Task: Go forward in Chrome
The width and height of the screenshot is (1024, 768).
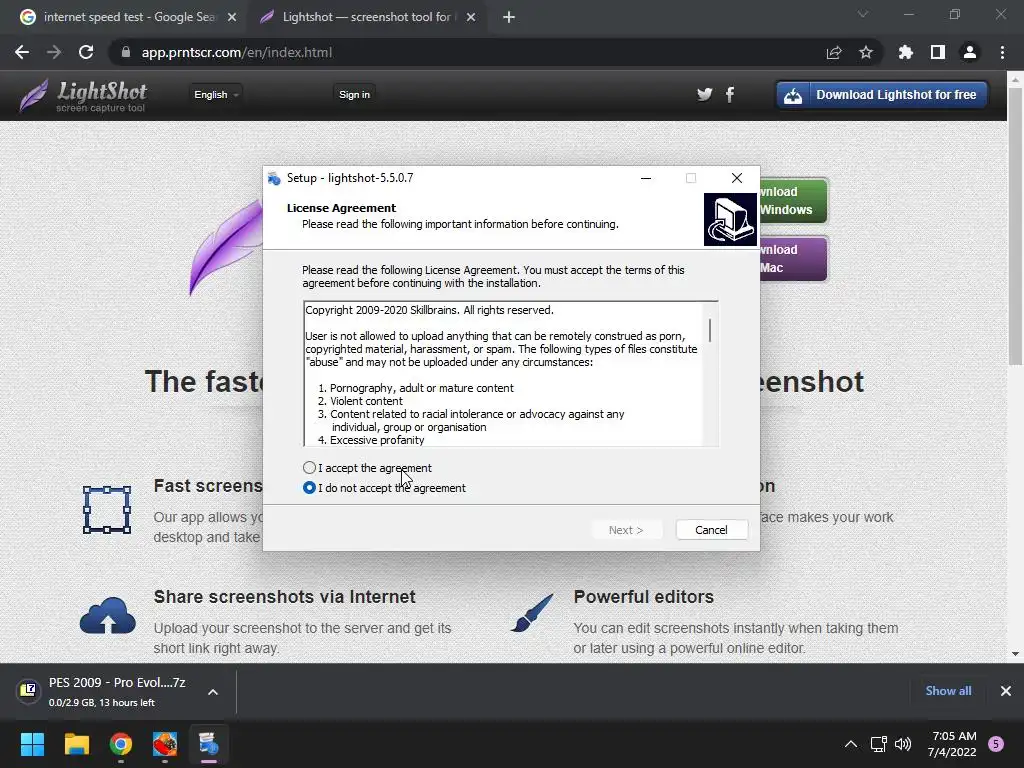Action: [x=54, y=52]
